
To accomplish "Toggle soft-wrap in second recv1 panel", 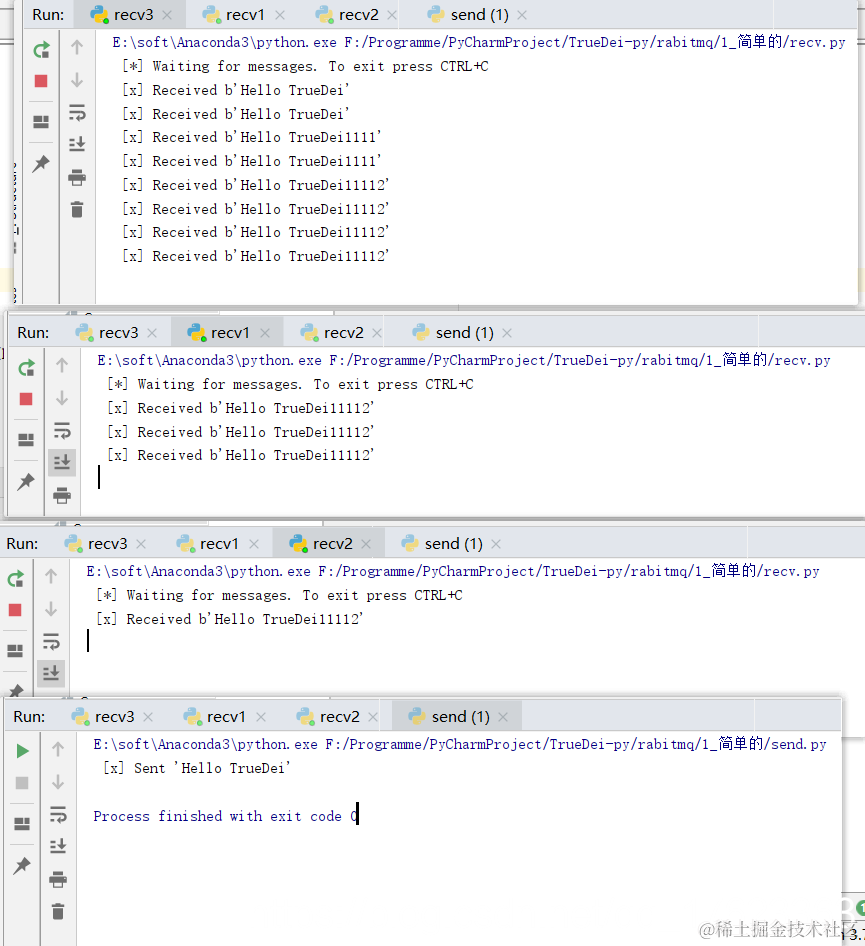I will [x=62, y=430].
